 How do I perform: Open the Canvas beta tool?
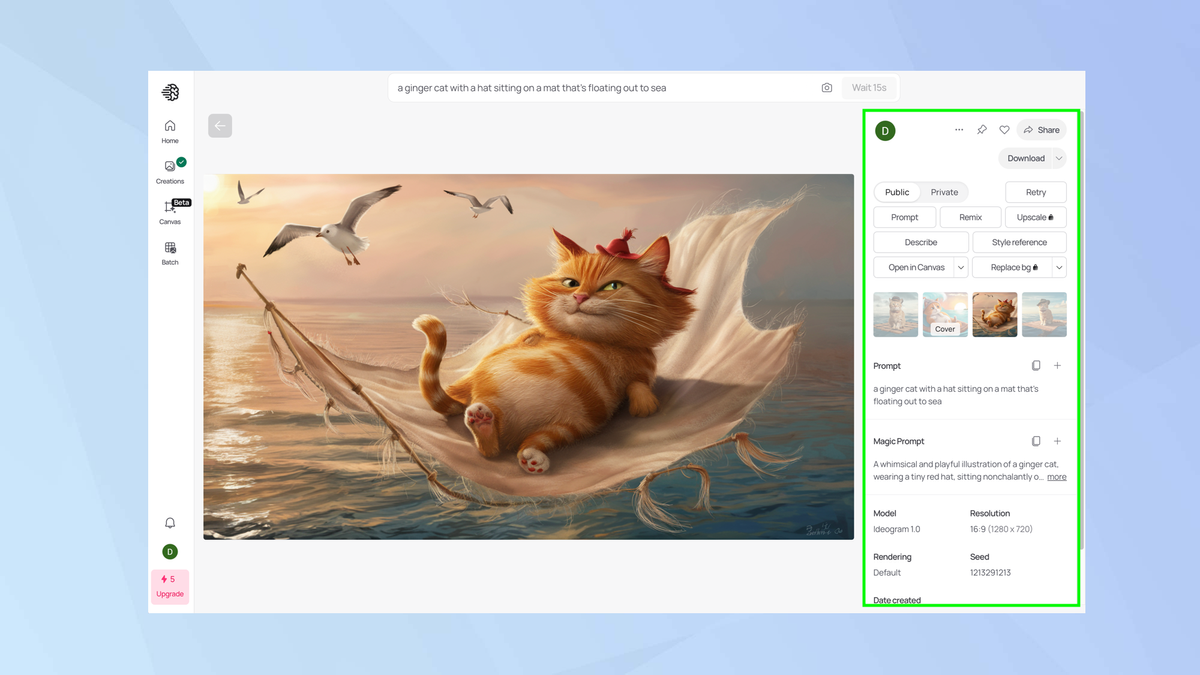point(170,212)
